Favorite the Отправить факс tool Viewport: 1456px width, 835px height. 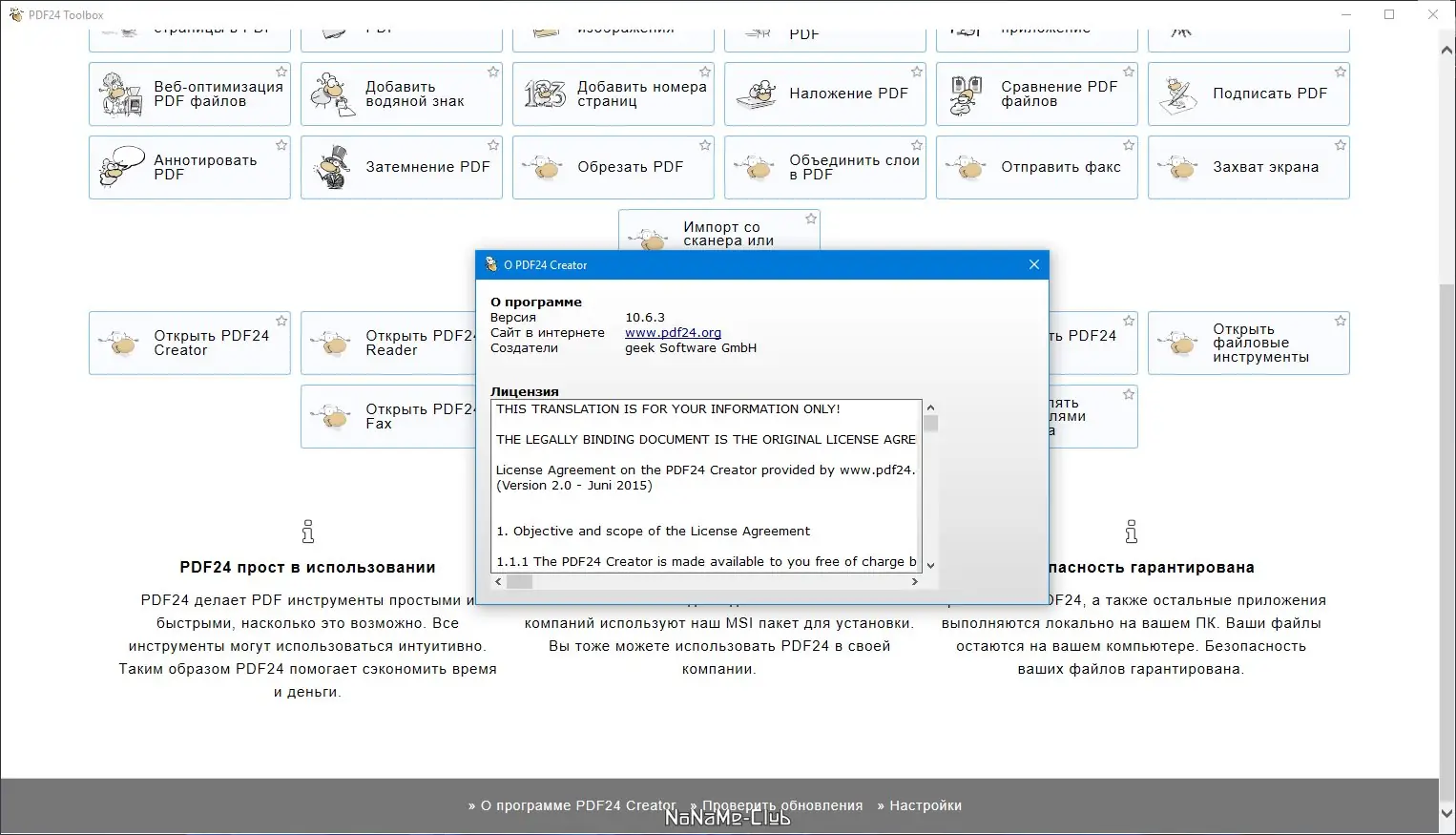1129,145
